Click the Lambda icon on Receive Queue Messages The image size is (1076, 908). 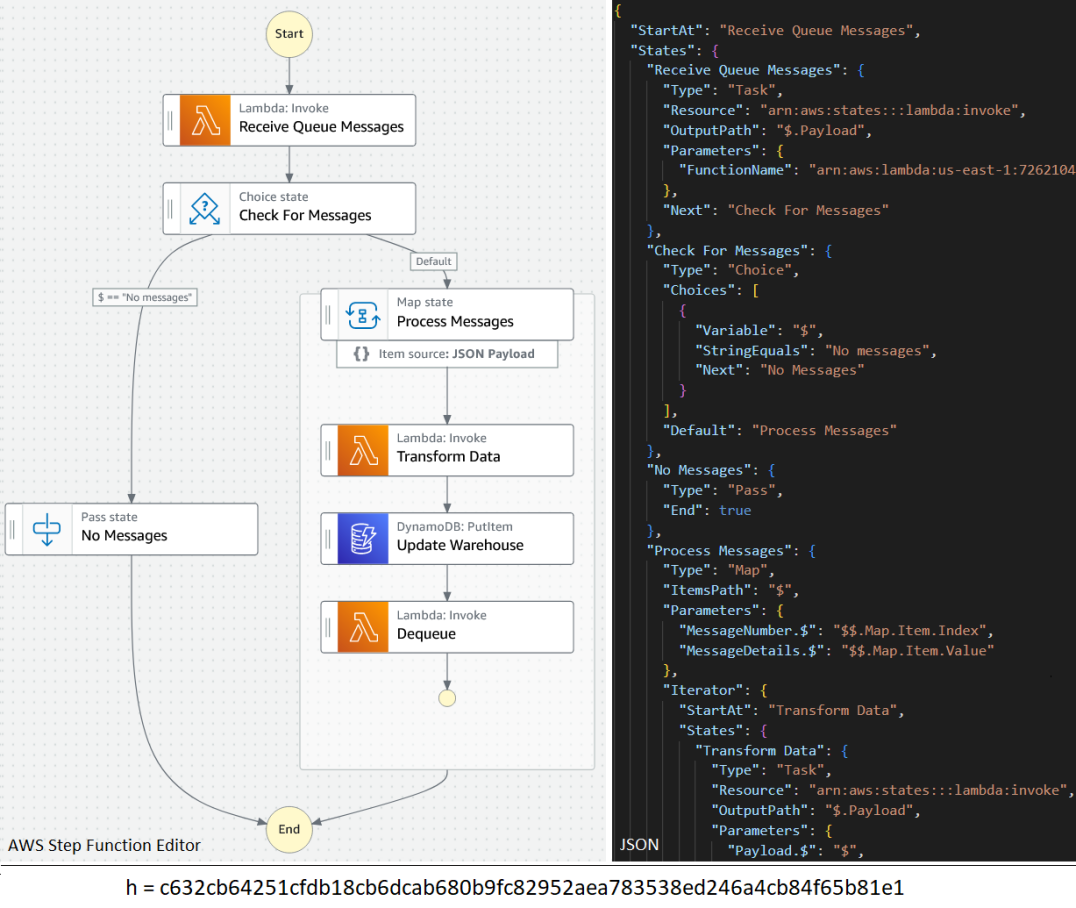(205, 120)
